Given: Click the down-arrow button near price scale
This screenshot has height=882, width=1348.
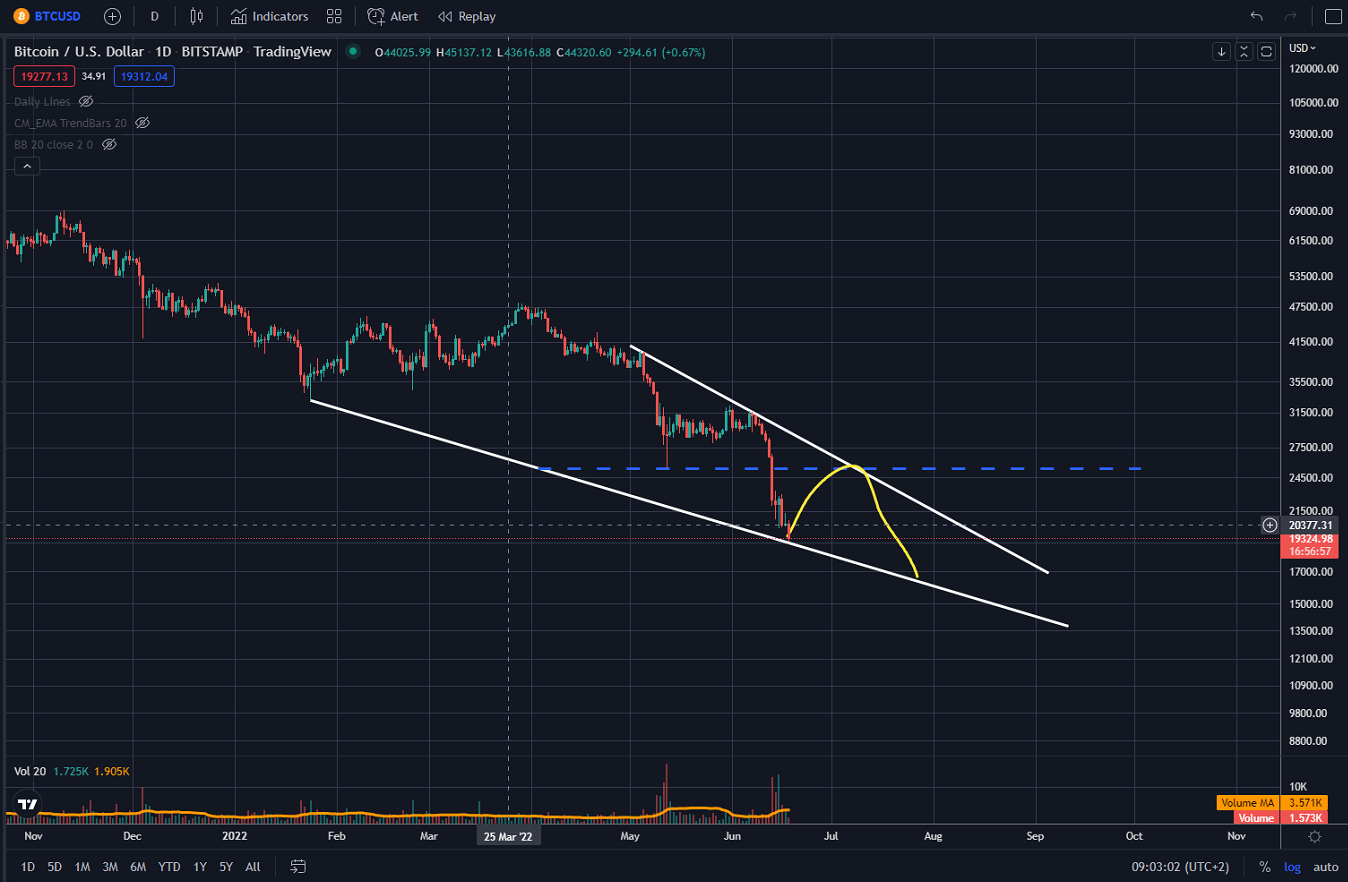Looking at the screenshot, I should point(1221,51).
